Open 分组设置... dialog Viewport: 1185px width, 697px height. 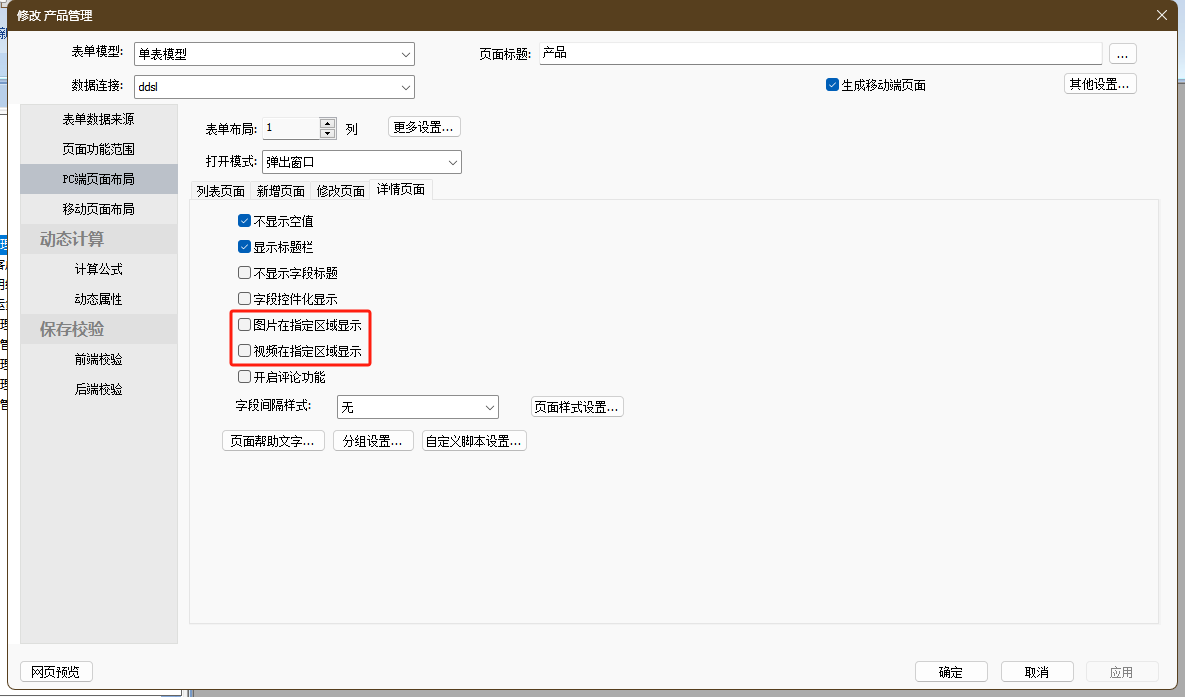coord(373,441)
